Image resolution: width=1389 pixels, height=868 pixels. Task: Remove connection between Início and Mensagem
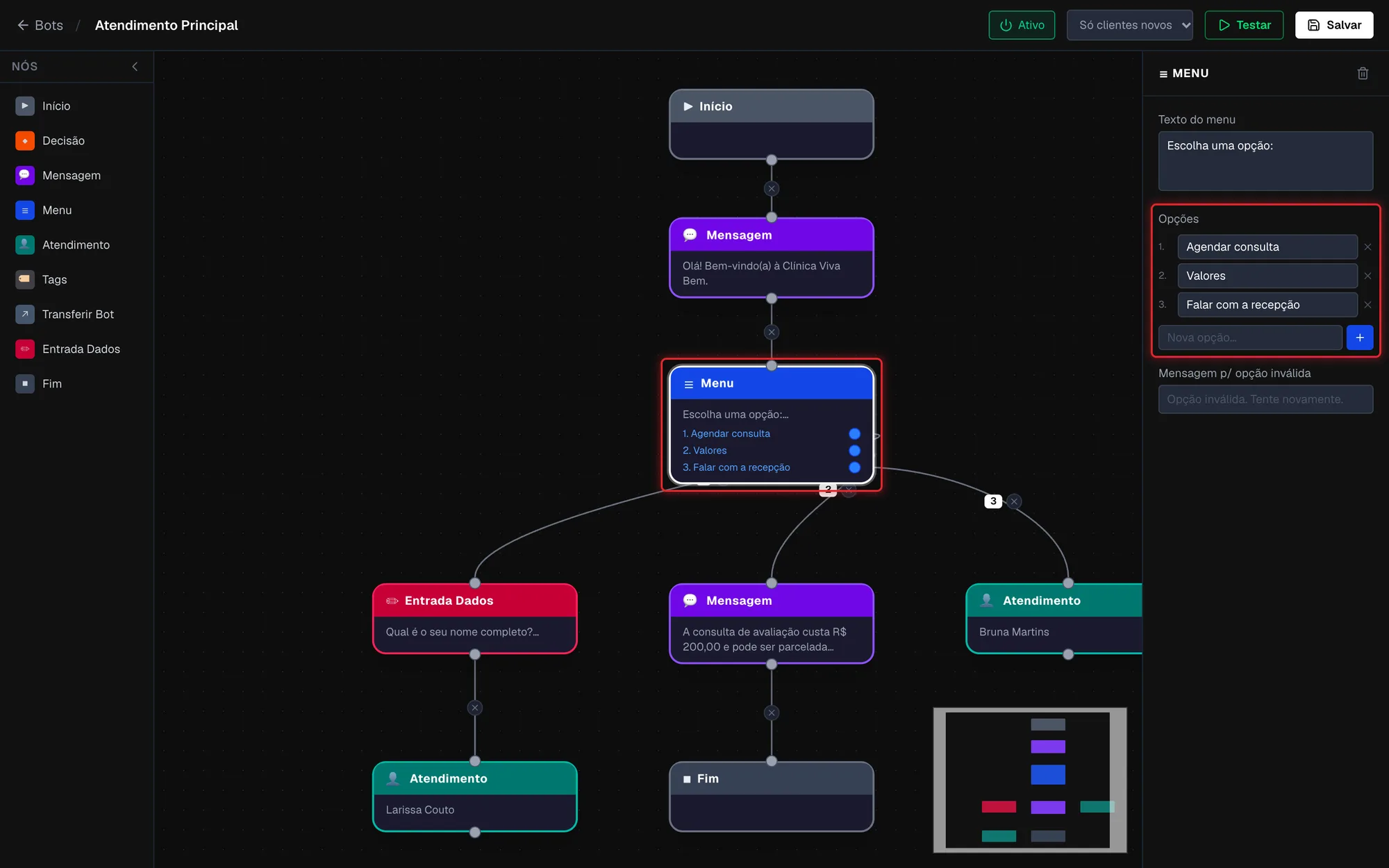point(772,189)
